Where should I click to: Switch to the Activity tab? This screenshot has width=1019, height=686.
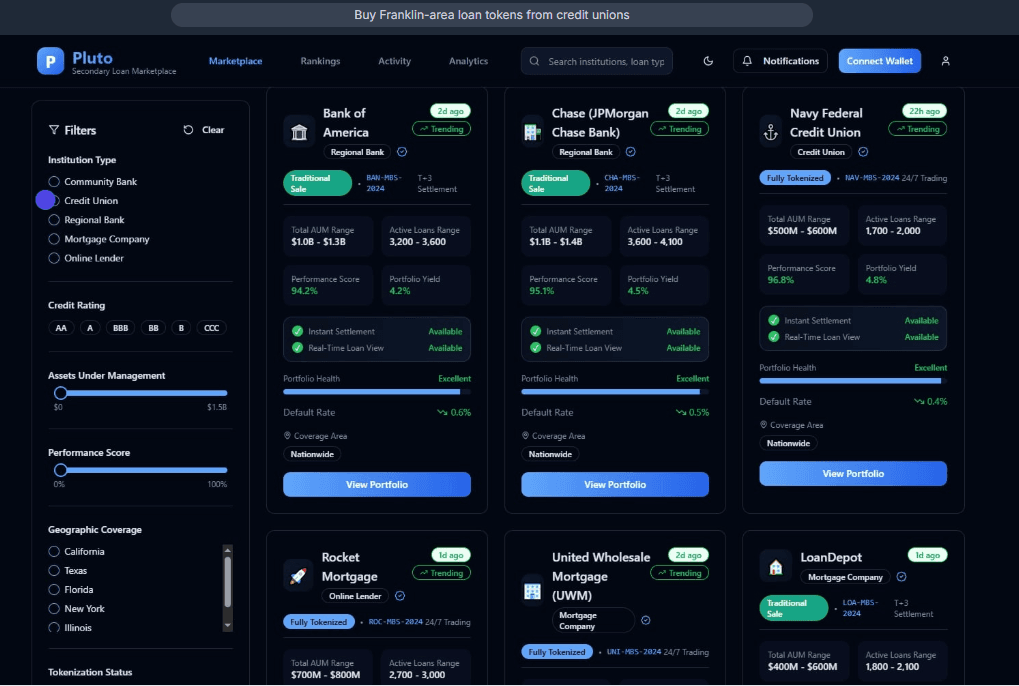pyautogui.click(x=394, y=61)
